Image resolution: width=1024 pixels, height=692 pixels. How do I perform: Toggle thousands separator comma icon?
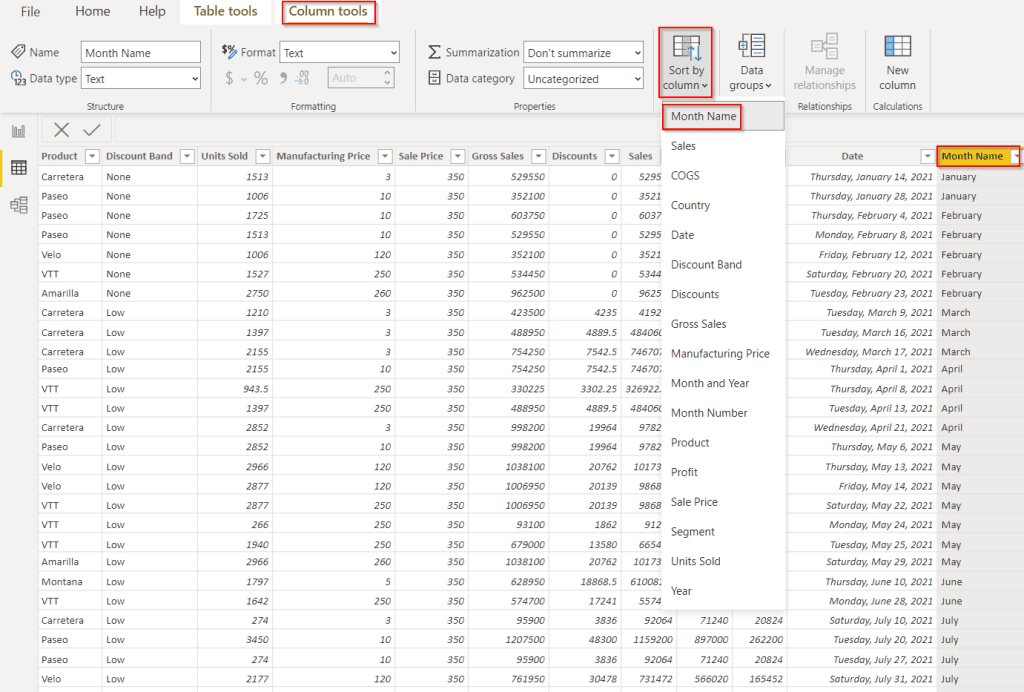[283, 78]
